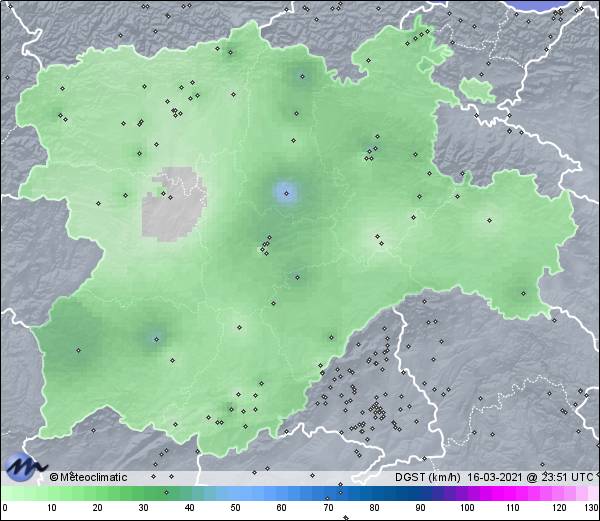Viewport: 600px width, 521px height.
Task: Click legend value 100
Action: pyautogui.click(x=467, y=508)
